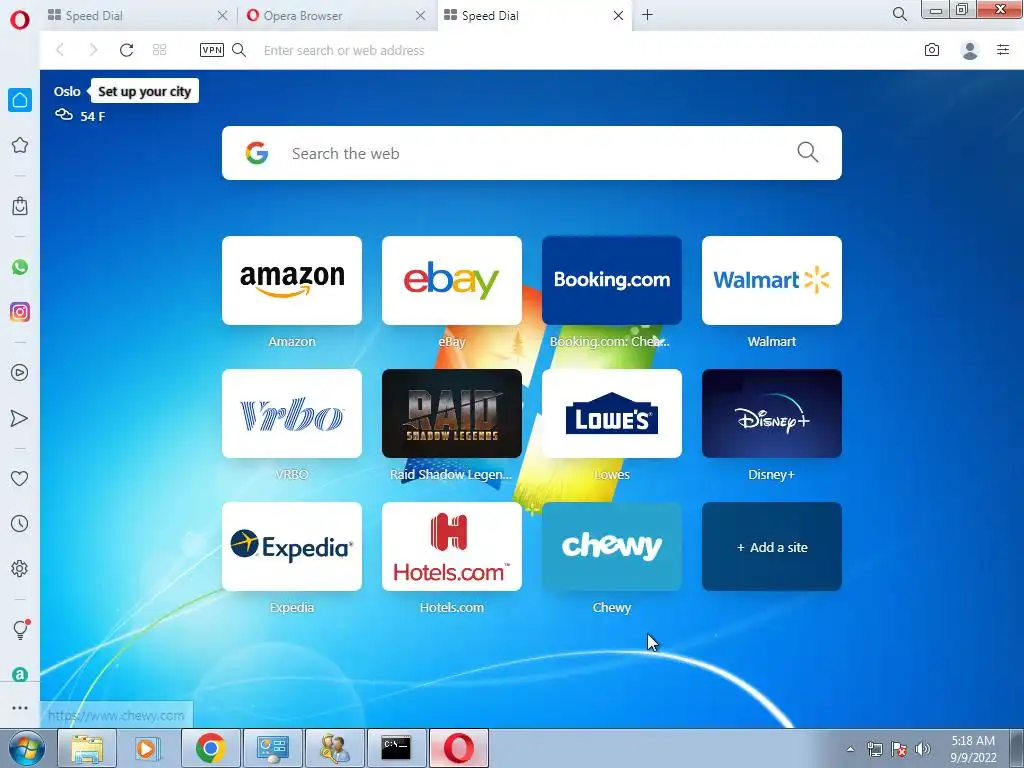Image resolution: width=1024 pixels, height=768 pixels.
Task: Close the first Speed Dial tab
Action: (x=222, y=16)
